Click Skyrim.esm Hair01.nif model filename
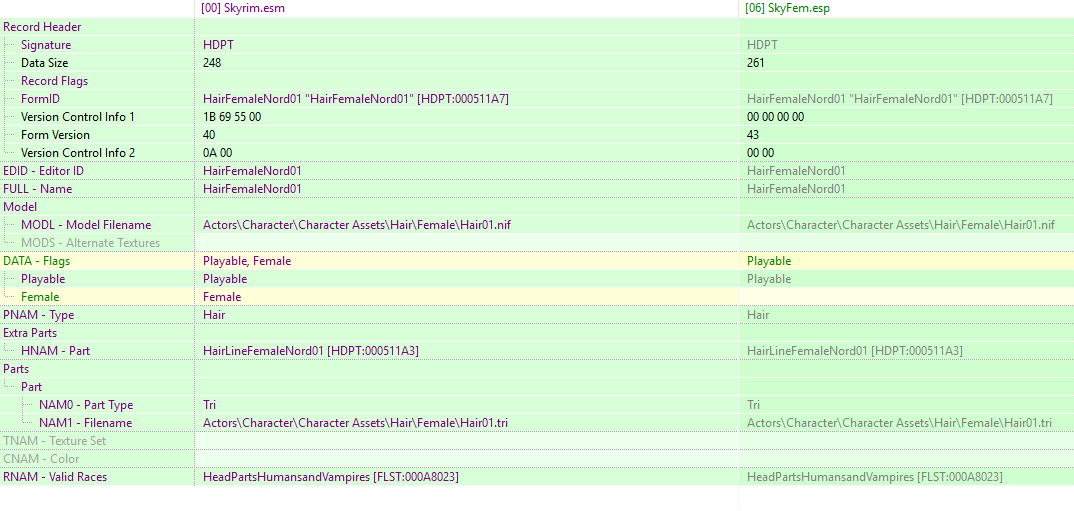Viewport: 1074px width, 511px height. (356, 225)
